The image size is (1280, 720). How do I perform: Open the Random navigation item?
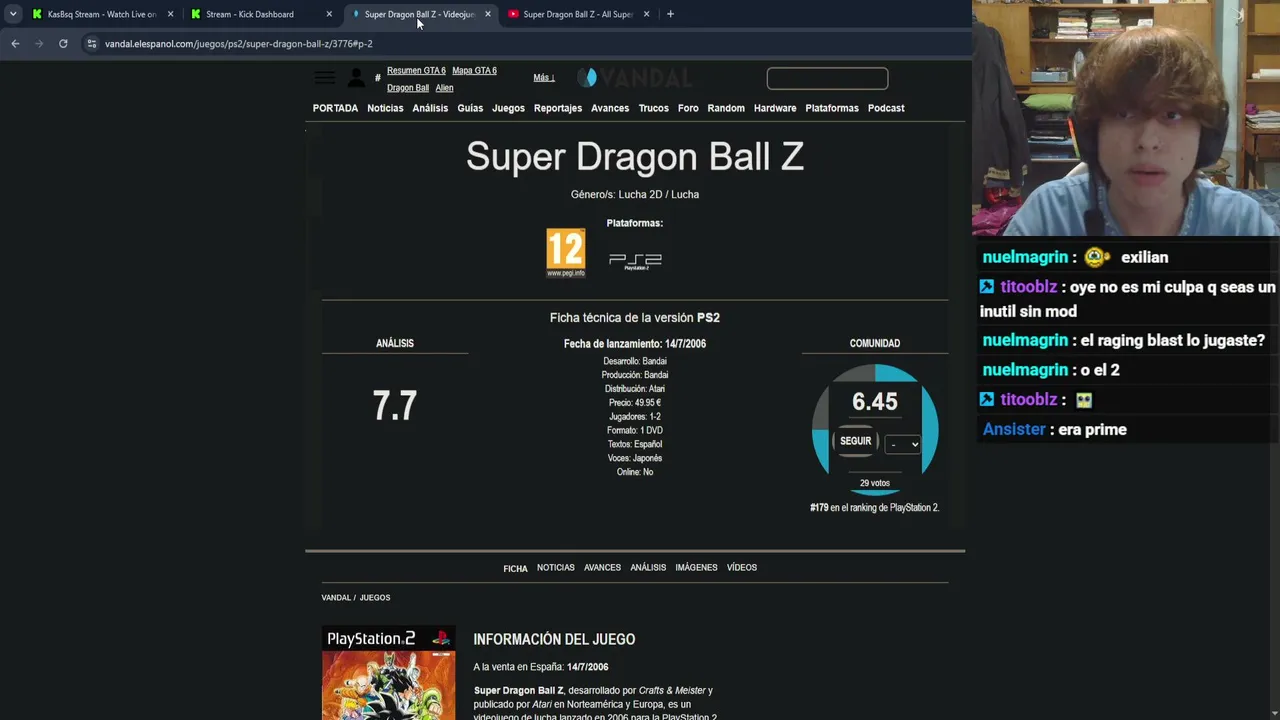pyautogui.click(x=726, y=108)
